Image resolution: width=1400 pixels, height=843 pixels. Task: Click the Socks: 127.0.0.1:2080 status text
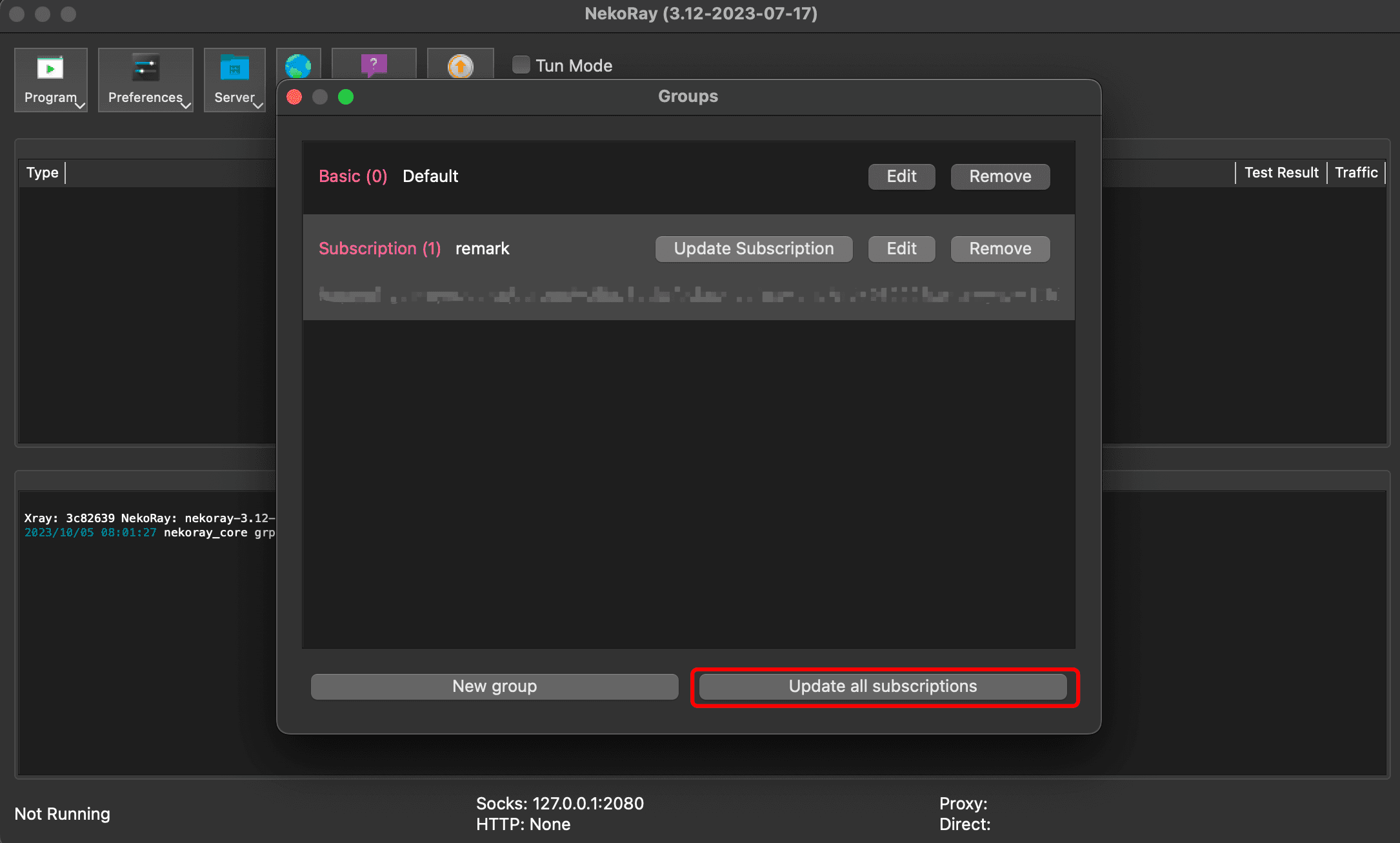click(560, 803)
